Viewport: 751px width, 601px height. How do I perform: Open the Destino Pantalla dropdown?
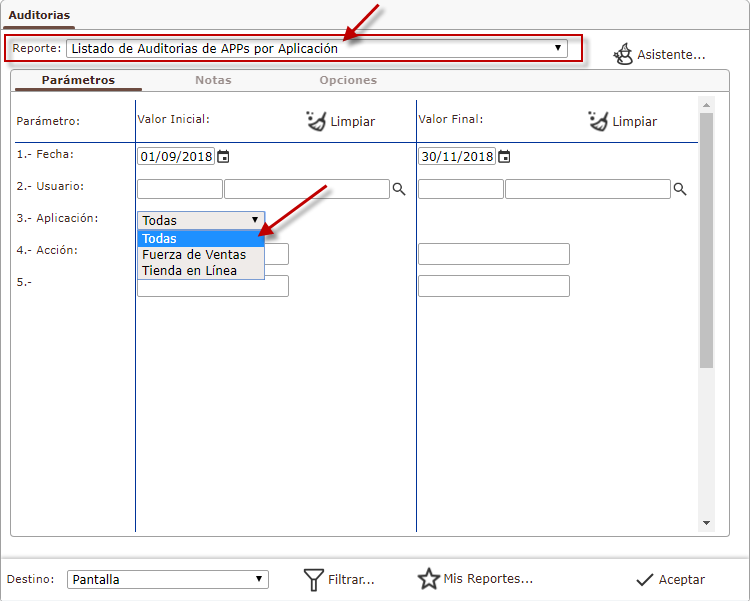(168, 579)
